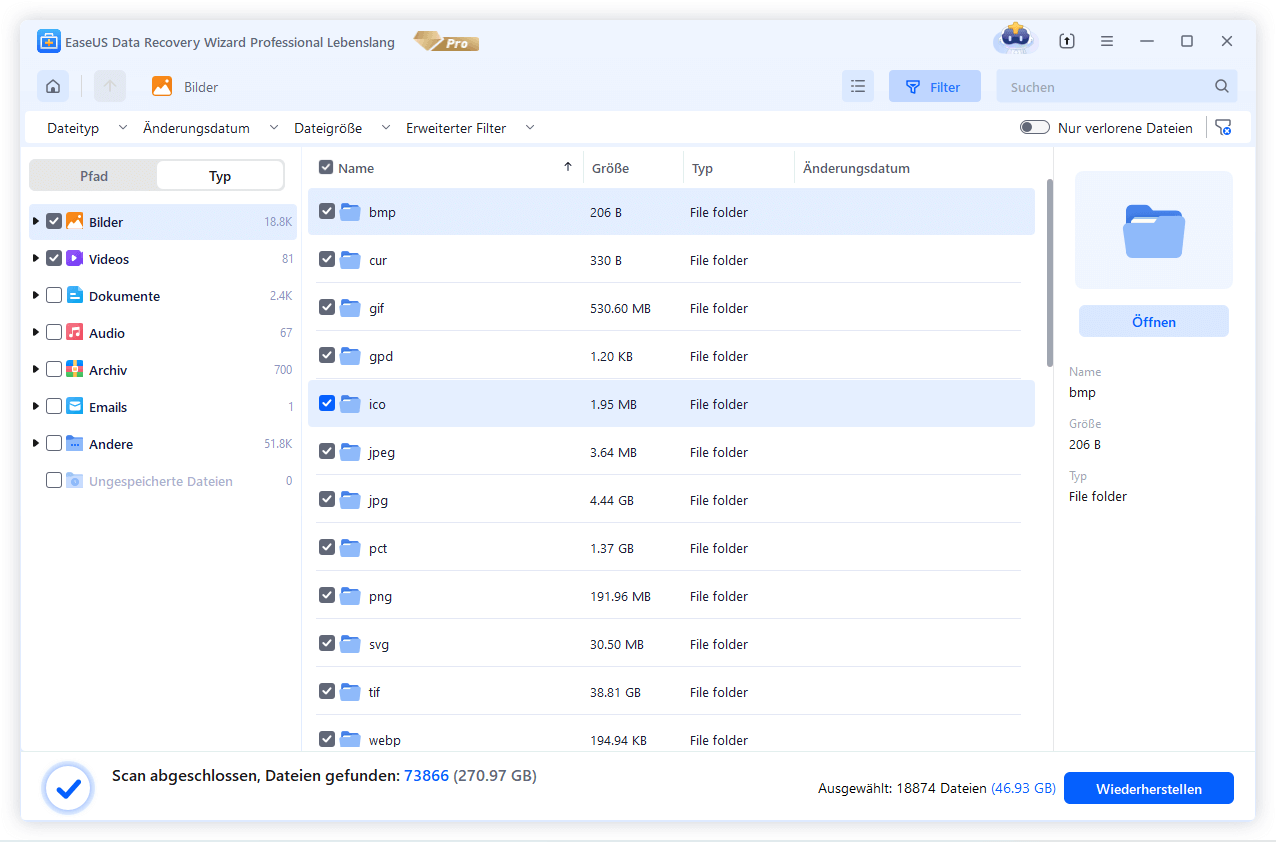The width and height of the screenshot is (1276, 842).
Task: Open the Änderungsdatum filter dropdown
Action: (210, 128)
